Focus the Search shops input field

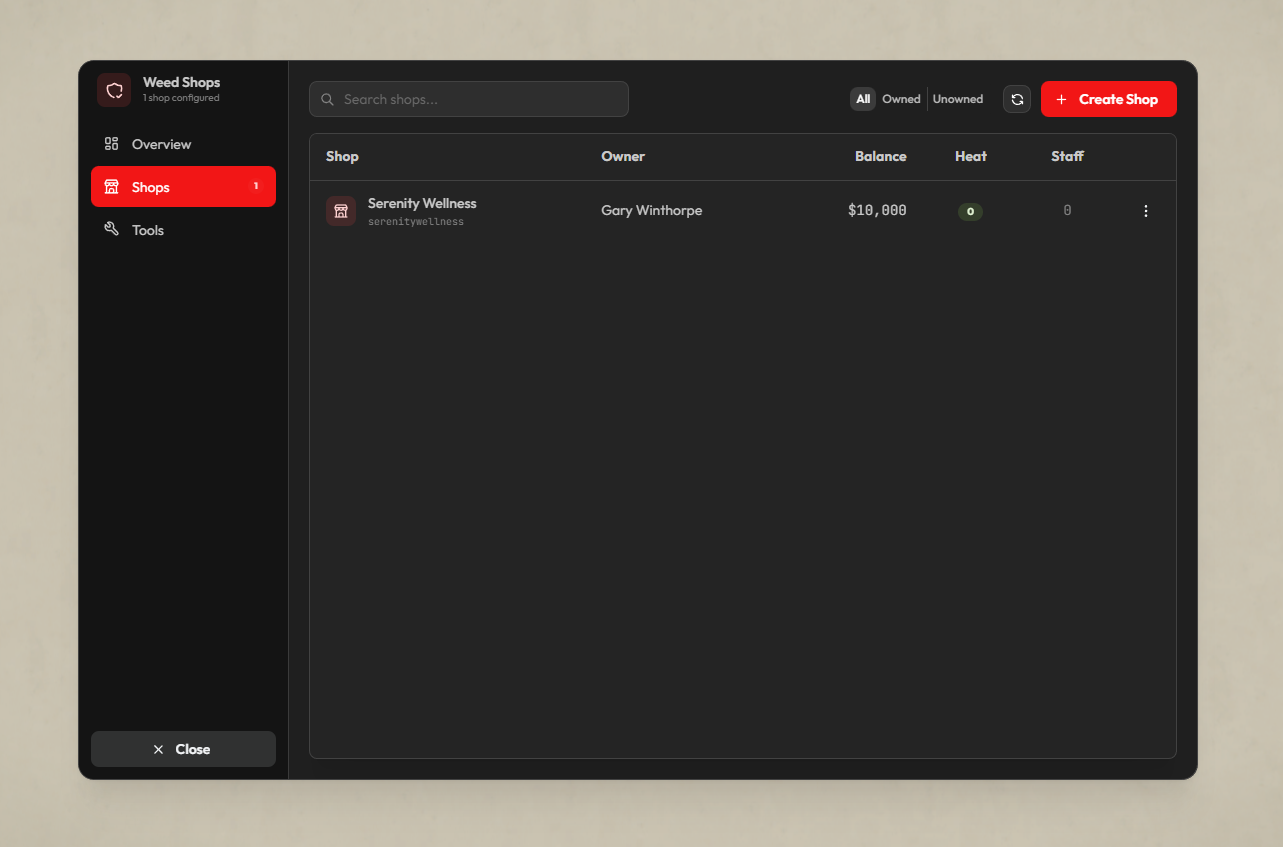point(469,99)
